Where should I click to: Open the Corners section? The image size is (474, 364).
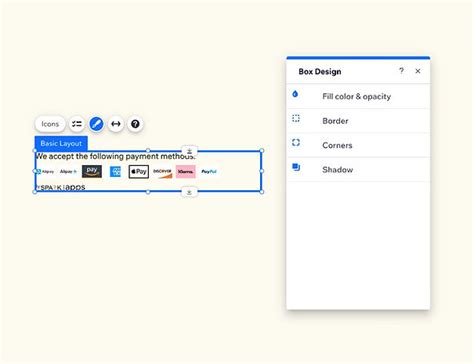[358, 145]
